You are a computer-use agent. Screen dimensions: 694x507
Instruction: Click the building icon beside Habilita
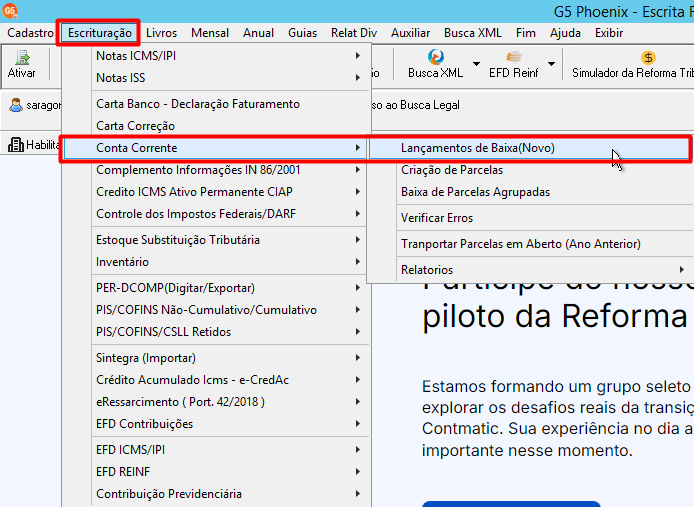point(16,144)
